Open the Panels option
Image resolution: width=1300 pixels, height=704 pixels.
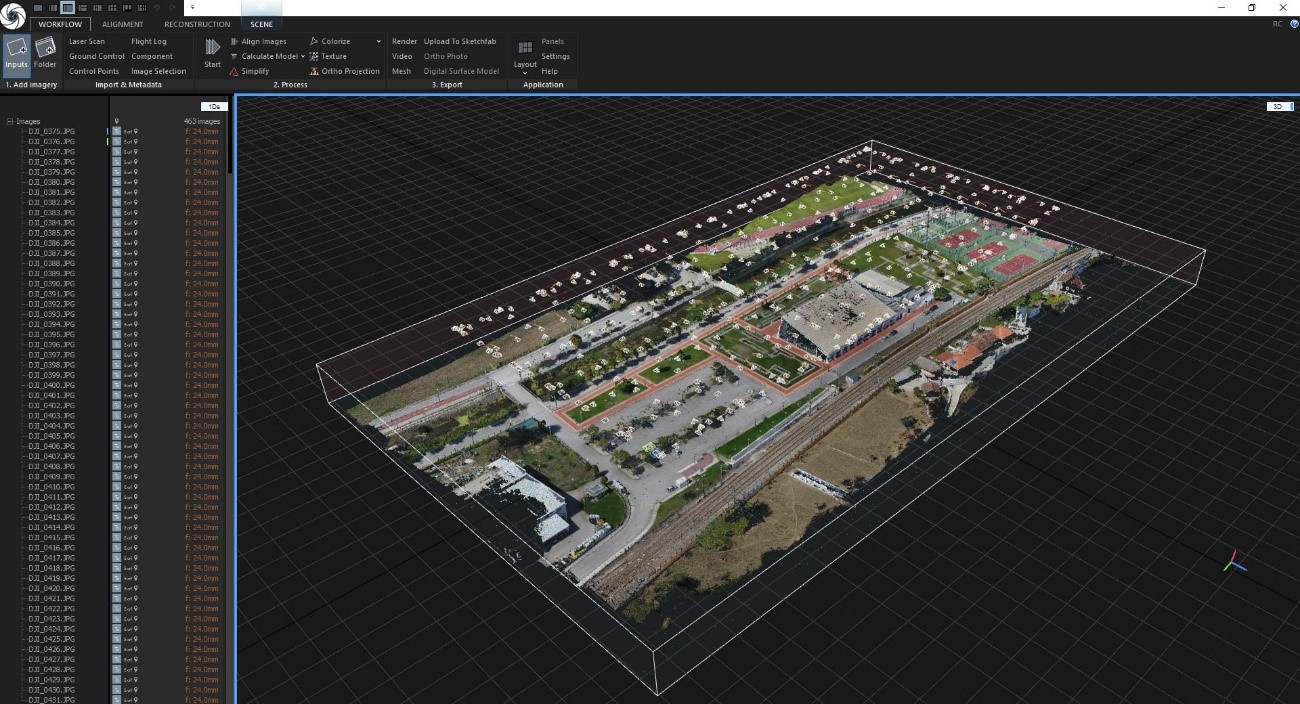(553, 42)
